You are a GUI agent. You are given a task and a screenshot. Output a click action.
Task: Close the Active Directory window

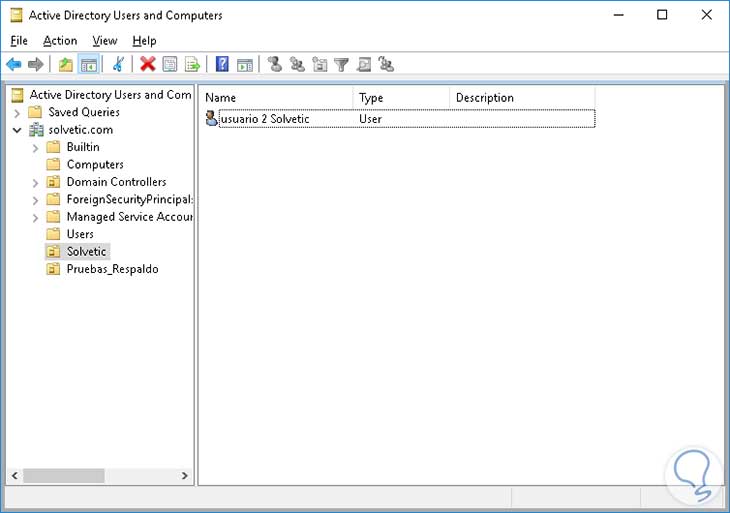(706, 15)
